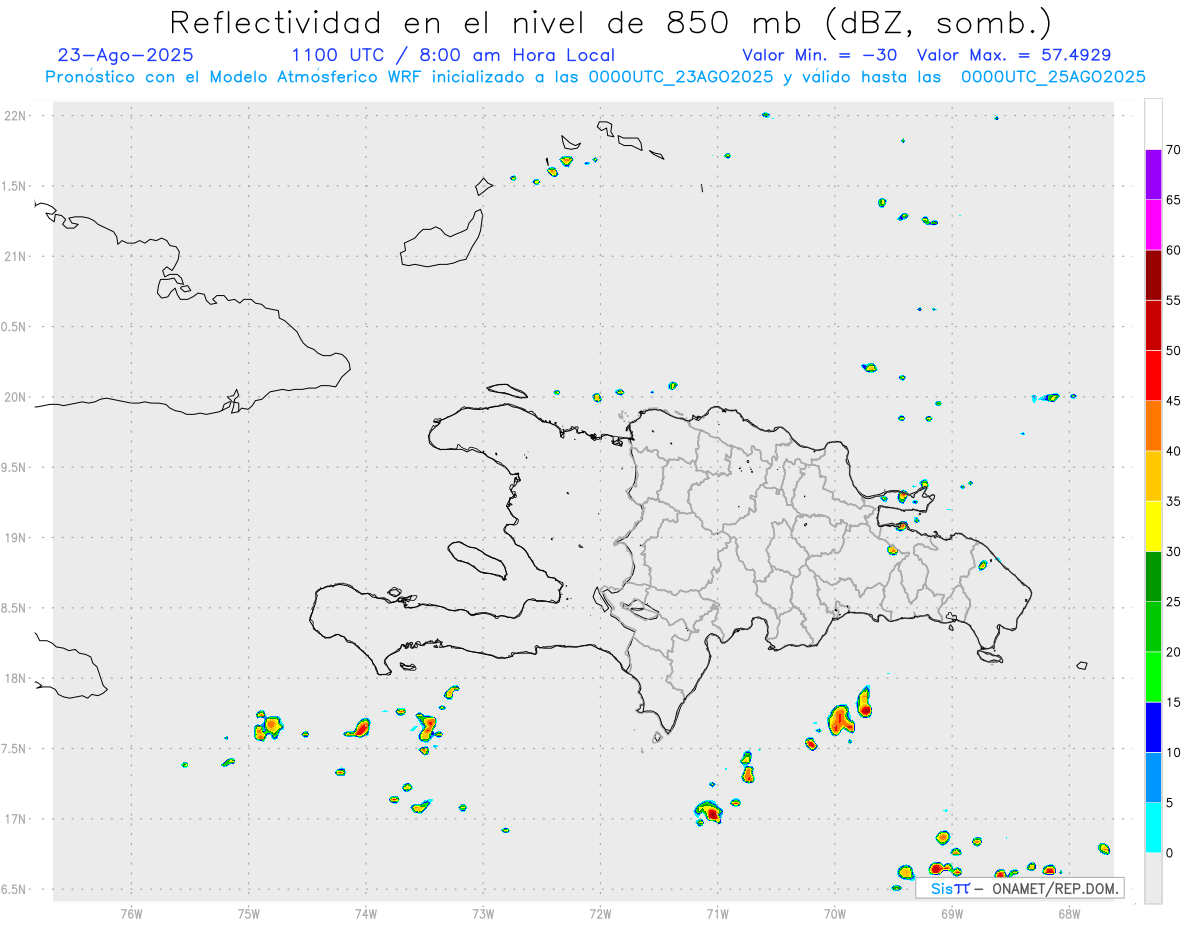Click the "0000UTC_23AGO2025" initialization time

pos(680,77)
